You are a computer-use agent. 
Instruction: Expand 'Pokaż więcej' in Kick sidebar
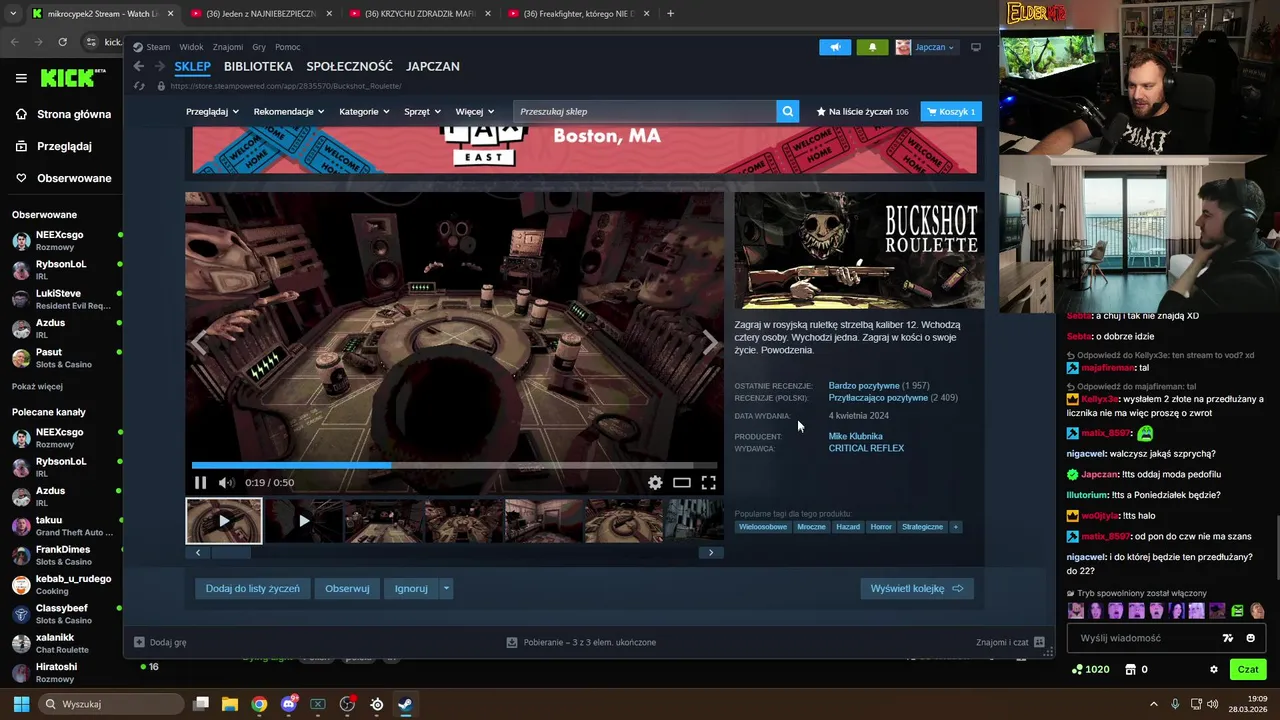coord(37,387)
